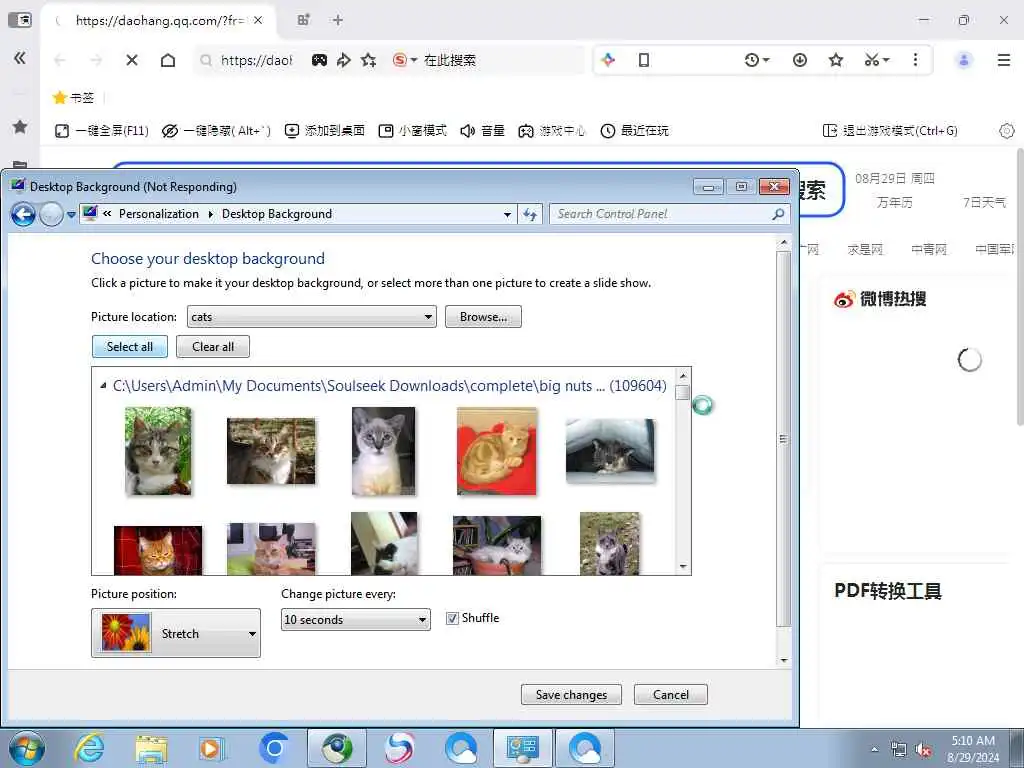The height and width of the screenshot is (768, 1024).
Task: Toggle the Shuffle checkbox
Action: [452, 618]
